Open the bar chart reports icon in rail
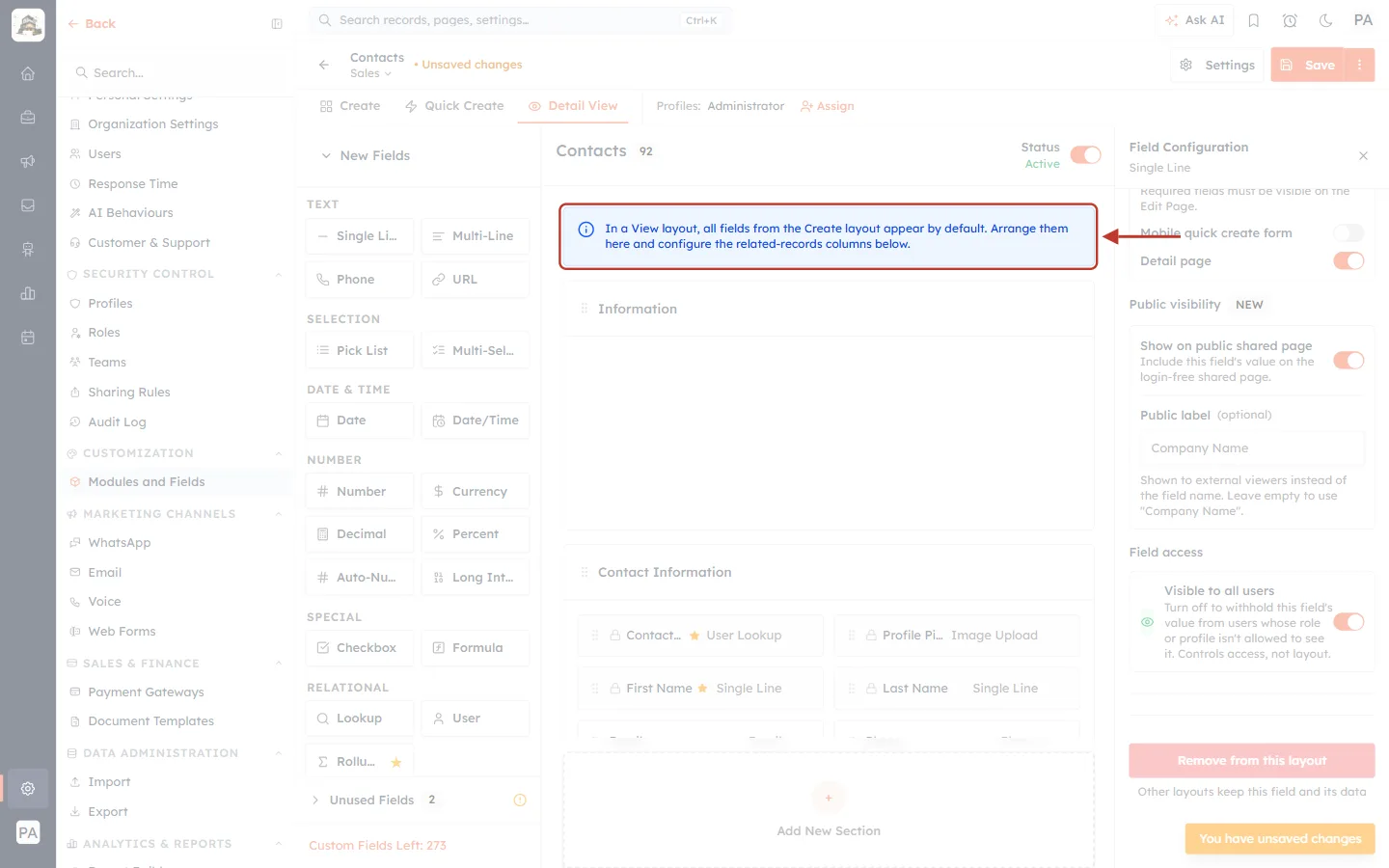This screenshot has height=868, width=1389. tap(28, 293)
